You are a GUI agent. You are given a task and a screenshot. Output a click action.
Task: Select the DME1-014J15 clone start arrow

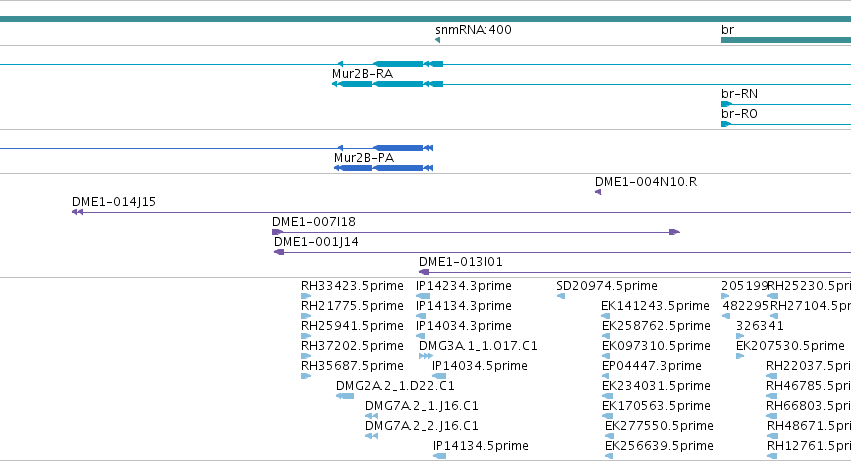click(77, 212)
